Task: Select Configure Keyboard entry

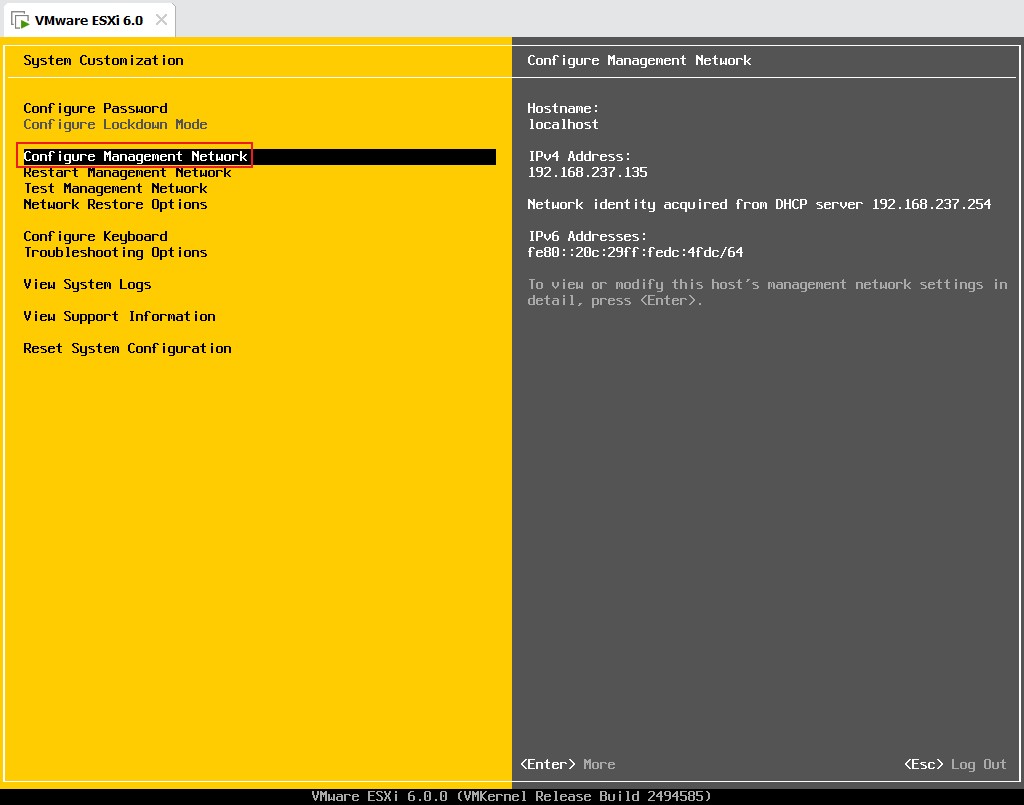Action: tap(95, 236)
